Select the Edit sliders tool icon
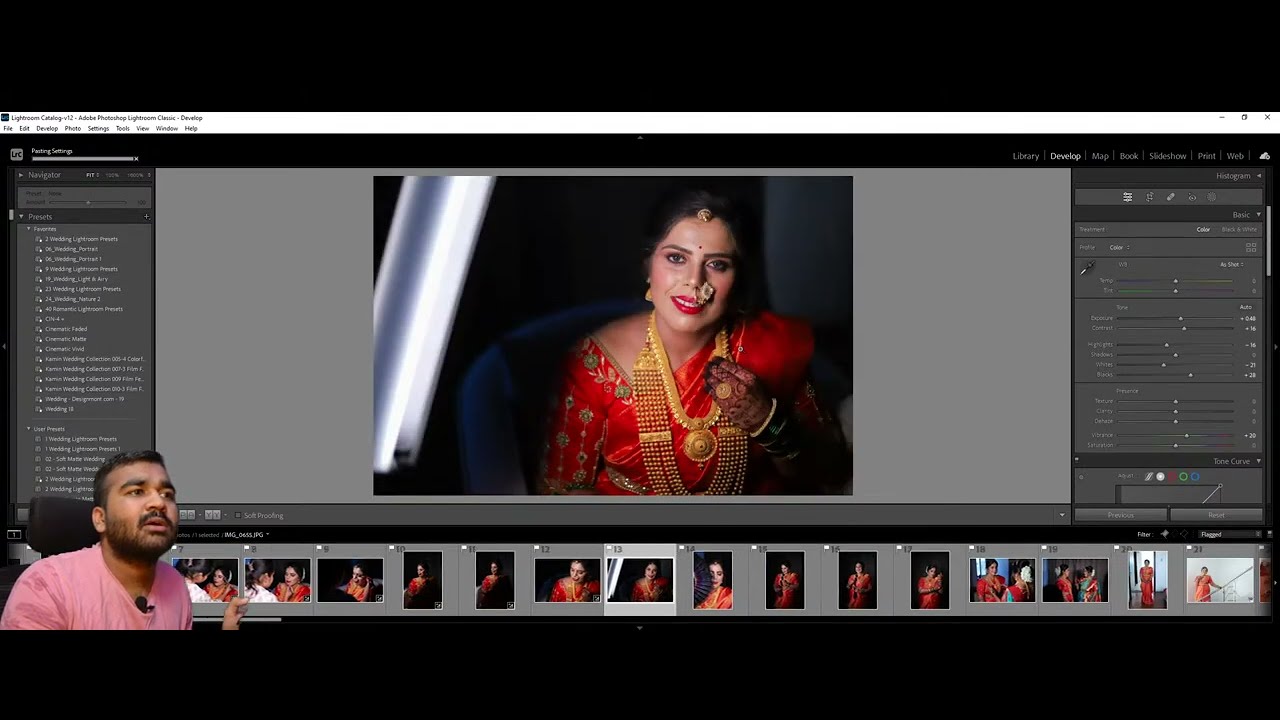This screenshot has width=1280, height=720. (x=1127, y=197)
